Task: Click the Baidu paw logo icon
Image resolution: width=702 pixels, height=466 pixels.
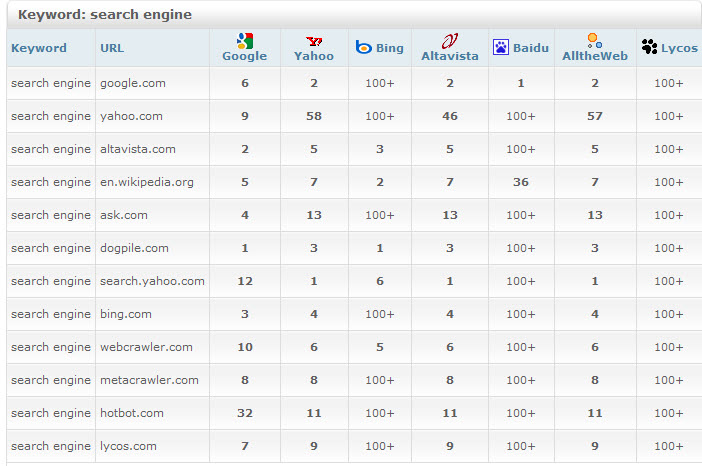Action: (501, 47)
